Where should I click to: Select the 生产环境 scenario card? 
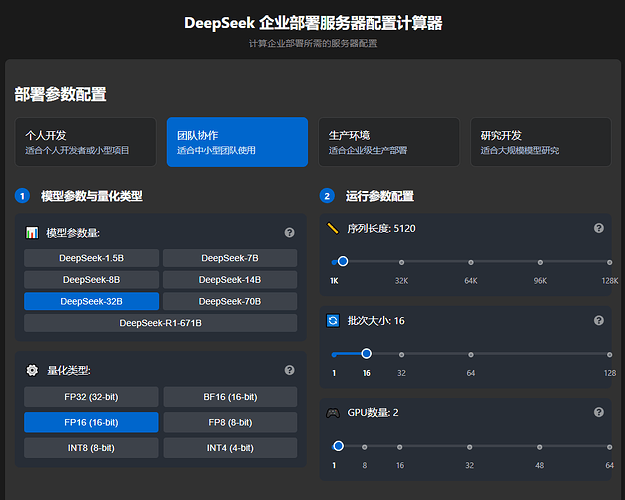pos(389,142)
